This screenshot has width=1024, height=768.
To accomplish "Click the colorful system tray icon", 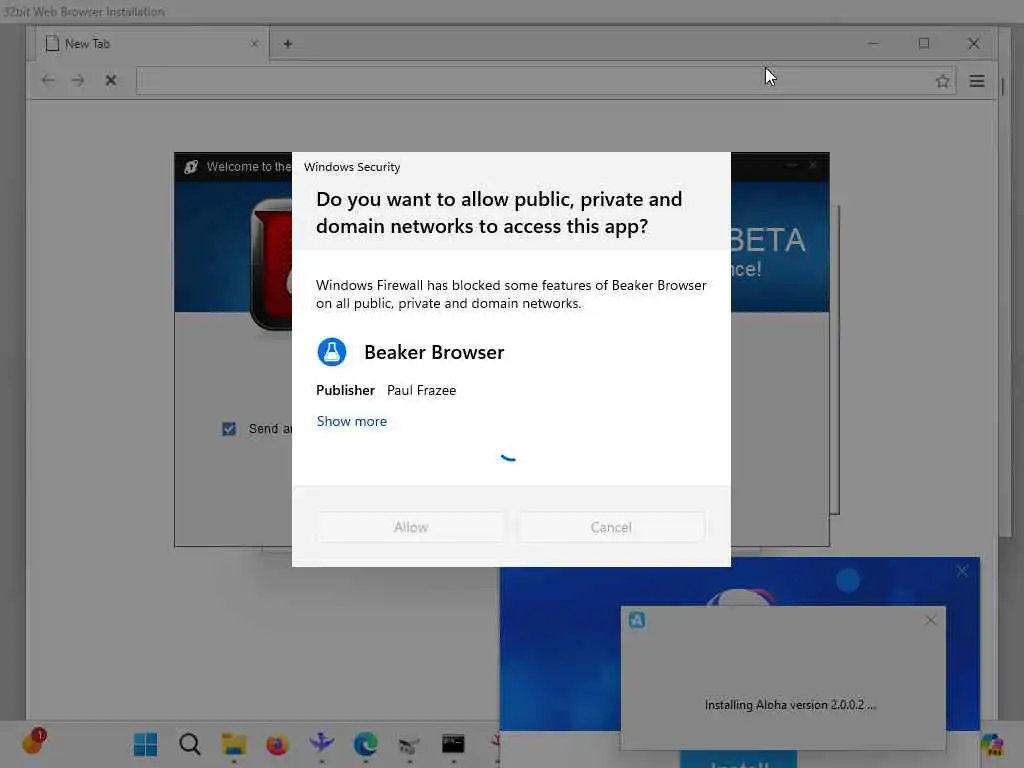I will 992,744.
